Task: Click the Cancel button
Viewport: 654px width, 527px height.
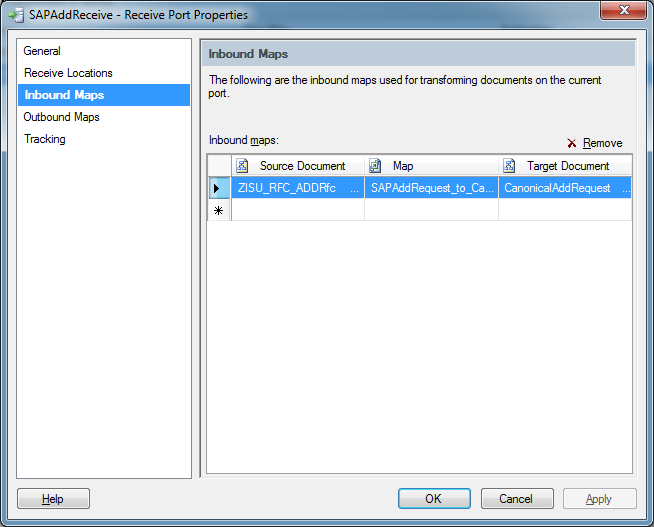Action: pyautogui.click(x=517, y=499)
